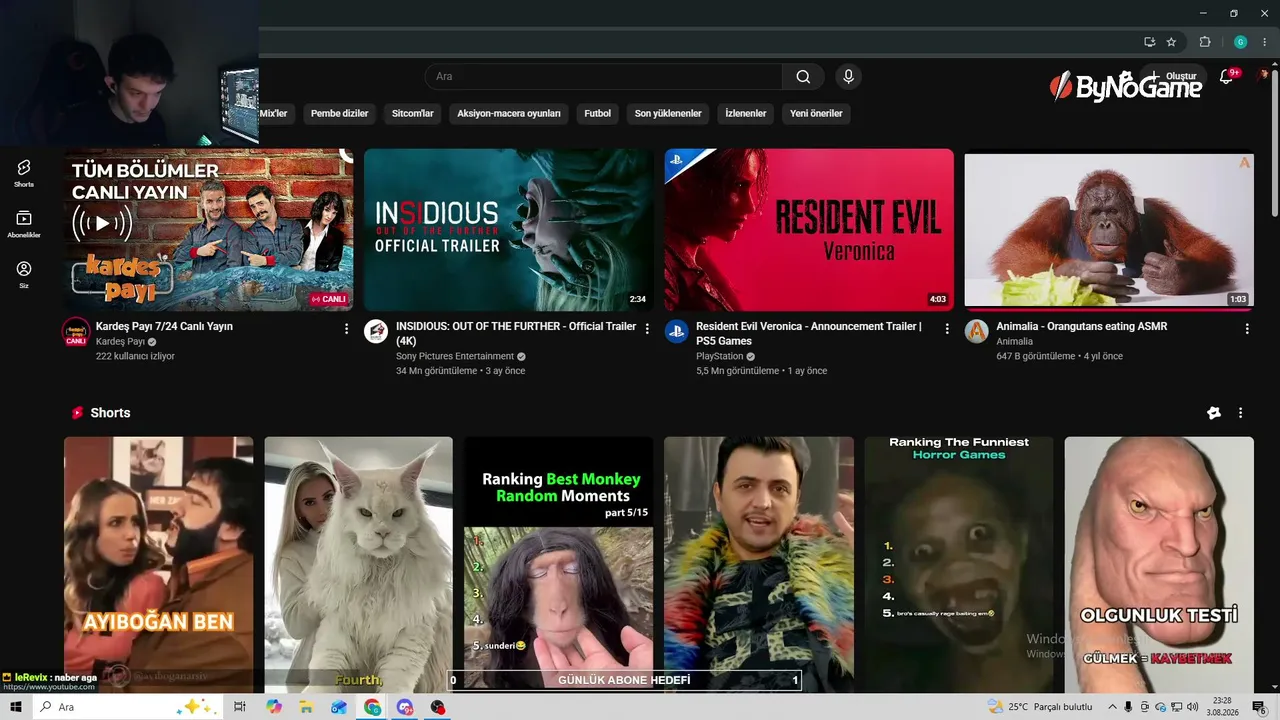Image resolution: width=1280 pixels, height=720 pixels.
Task: Select the Pembe diziler filter chip
Action: (340, 113)
